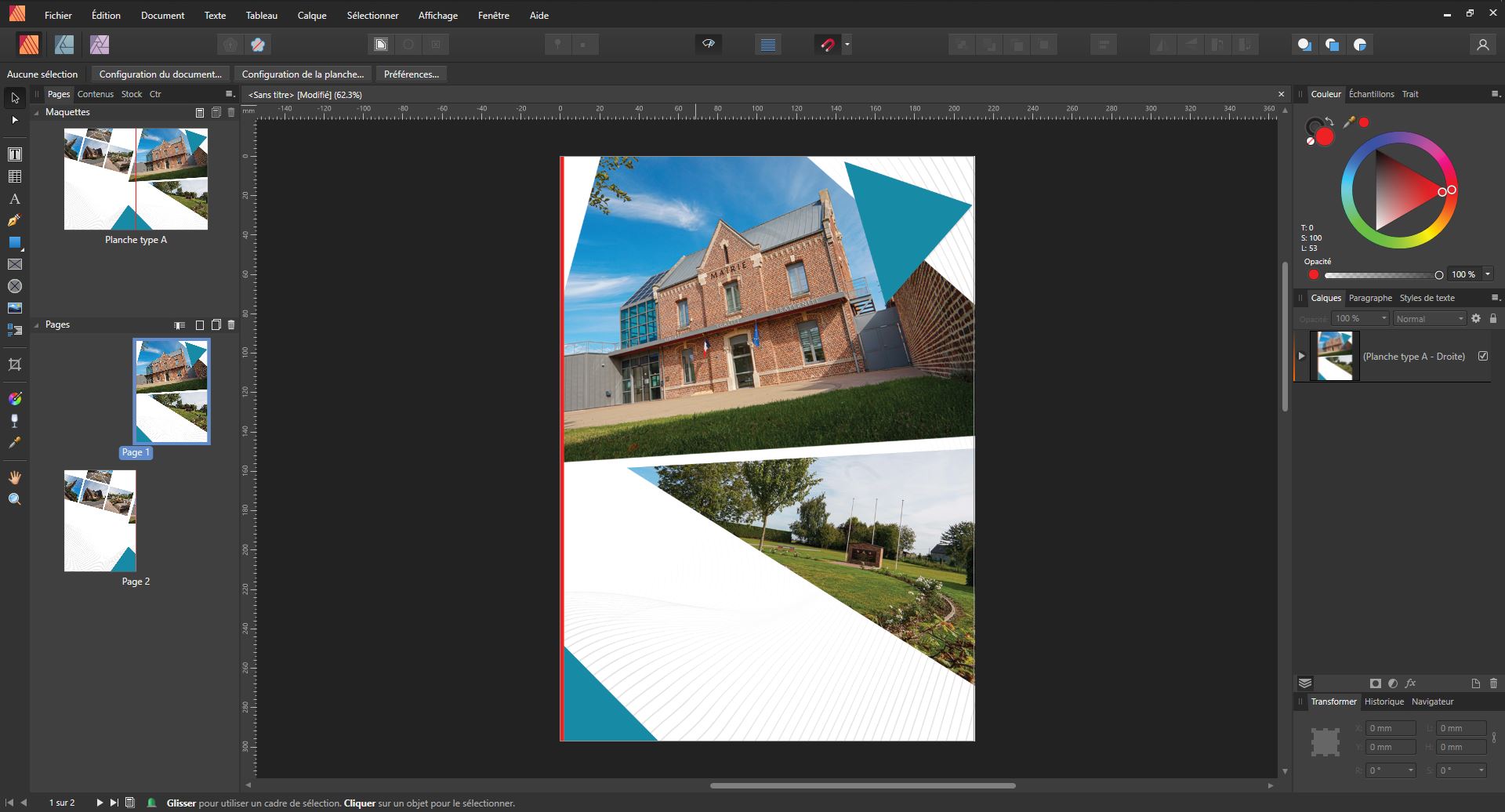Switch to the Paragraphe tab
This screenshot has height=812, width=1505.
1370,298
